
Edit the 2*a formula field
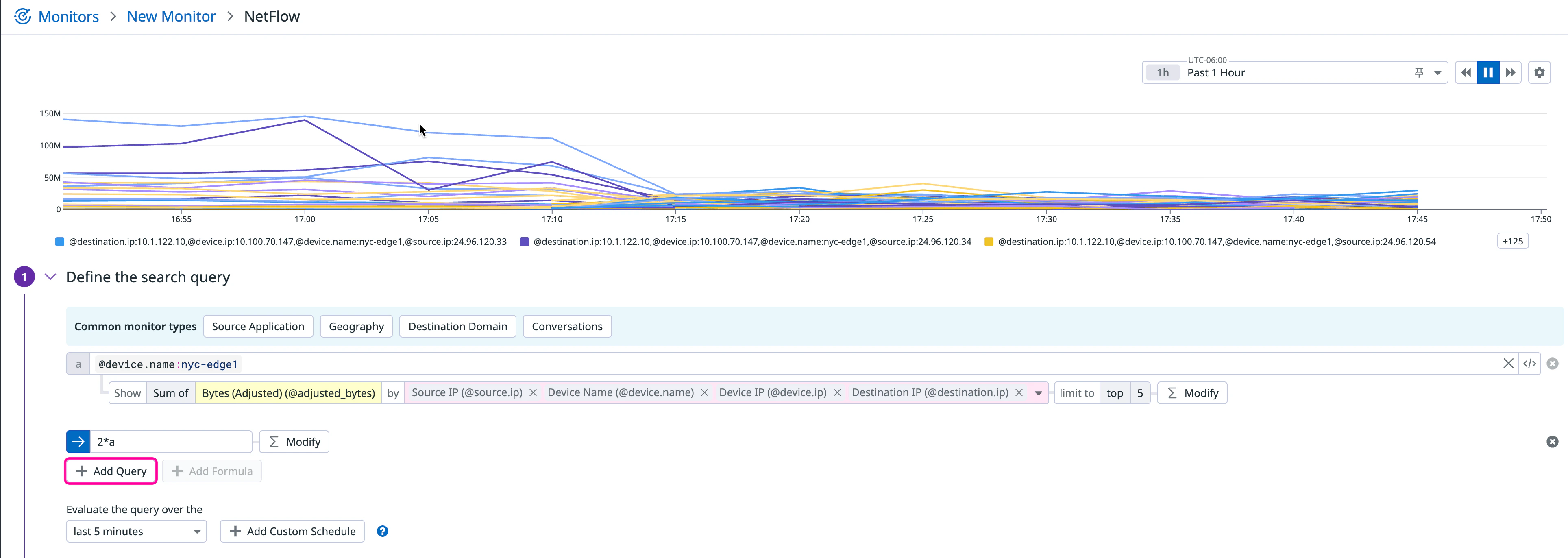click(x=171, y=442)
